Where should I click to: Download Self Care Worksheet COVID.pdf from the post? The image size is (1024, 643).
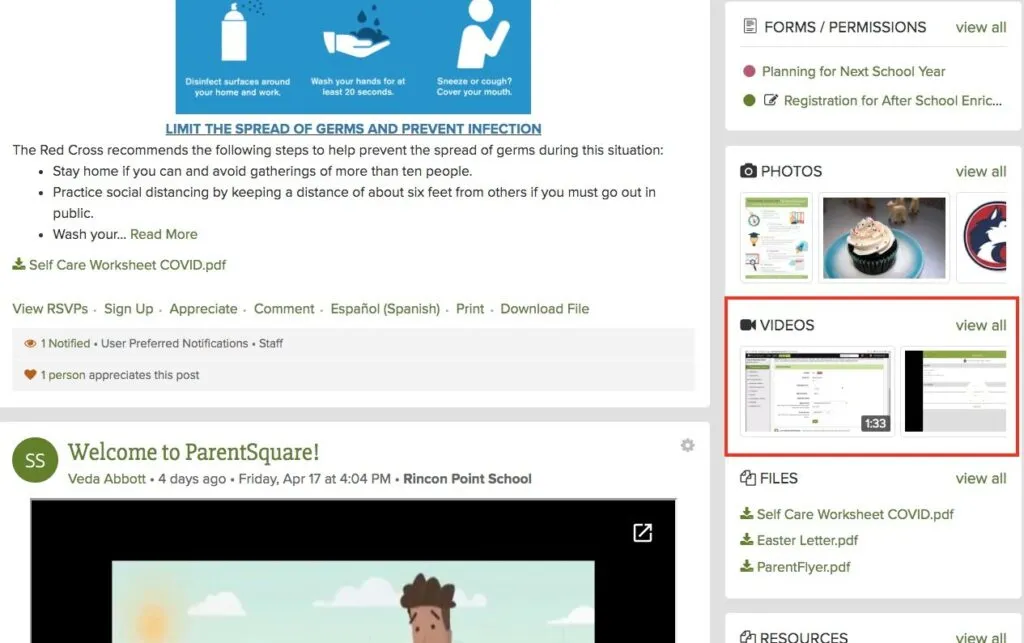click(x=127, y=264)
